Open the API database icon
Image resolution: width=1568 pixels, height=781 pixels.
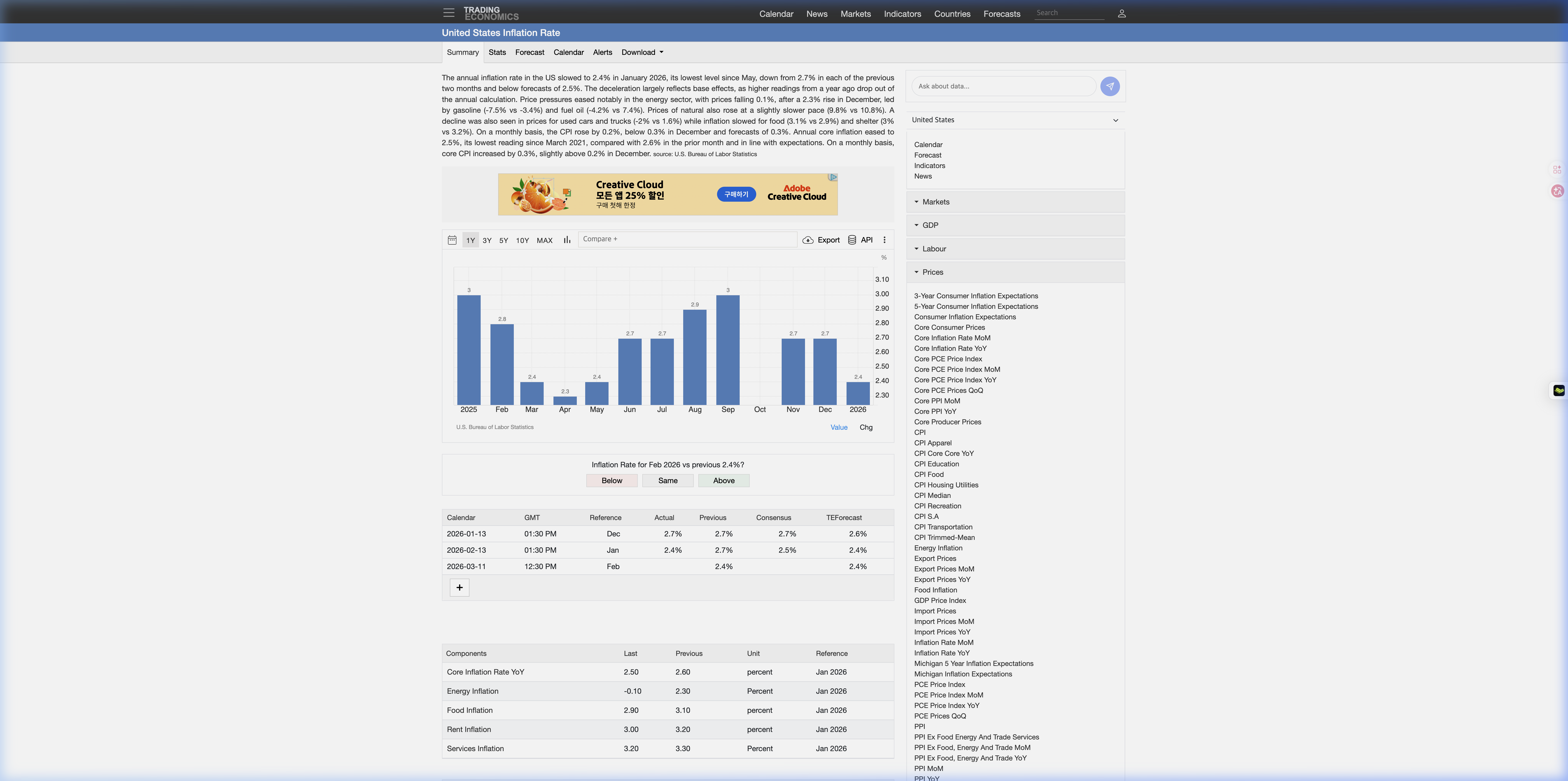click(x=852, y=240)
